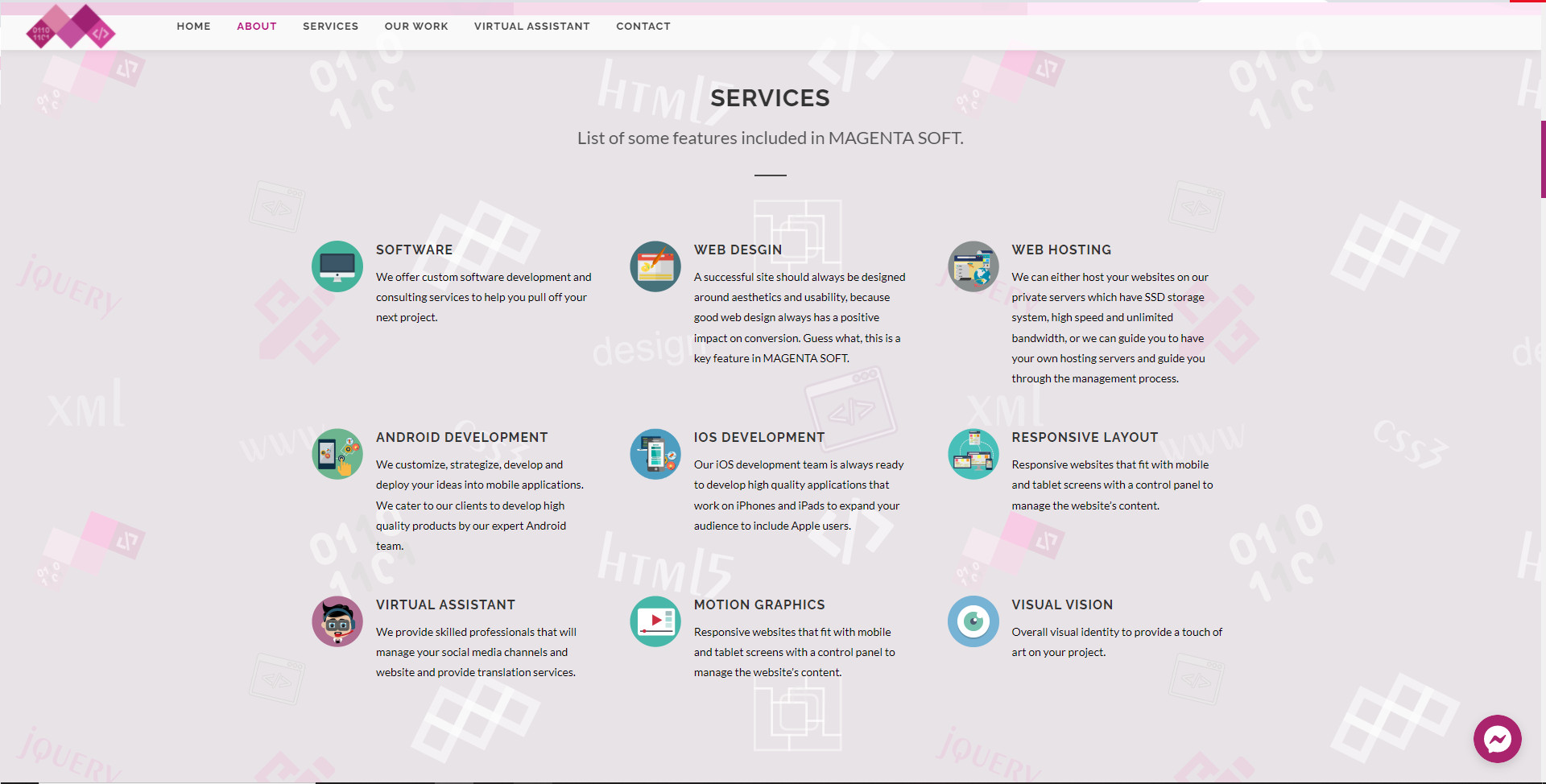The image size is (1546, 784).
Task: Click the Software monitor icon
Action: pyautogui.click(x=337, y=266)
